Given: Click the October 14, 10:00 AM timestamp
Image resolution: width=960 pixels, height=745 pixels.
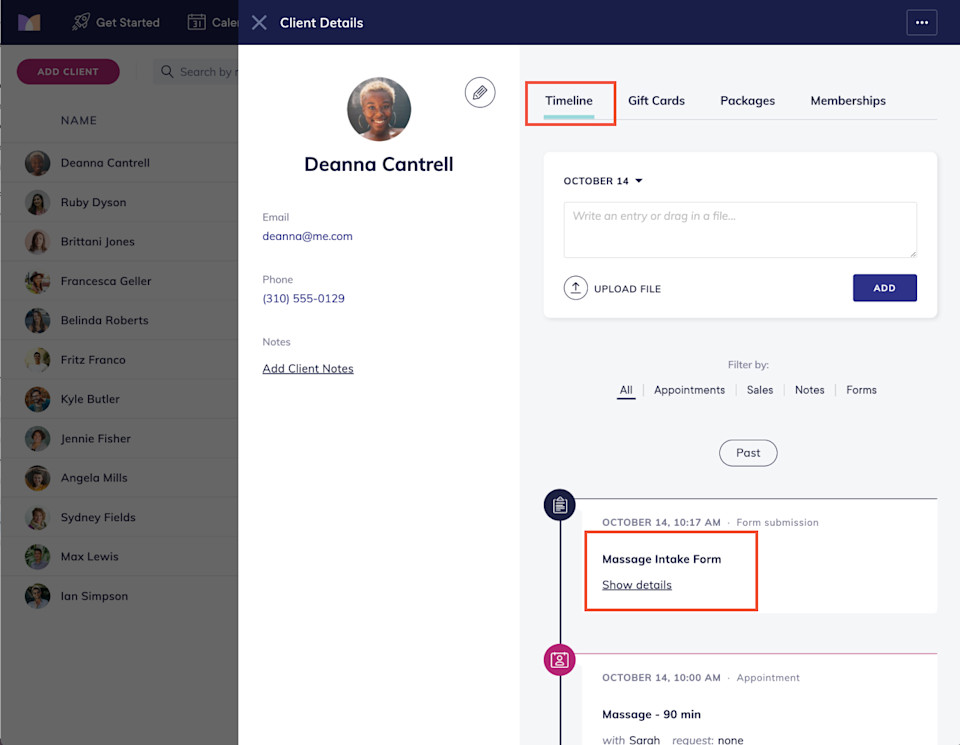Looking at the screenshot, I should [x=661, y=678].
